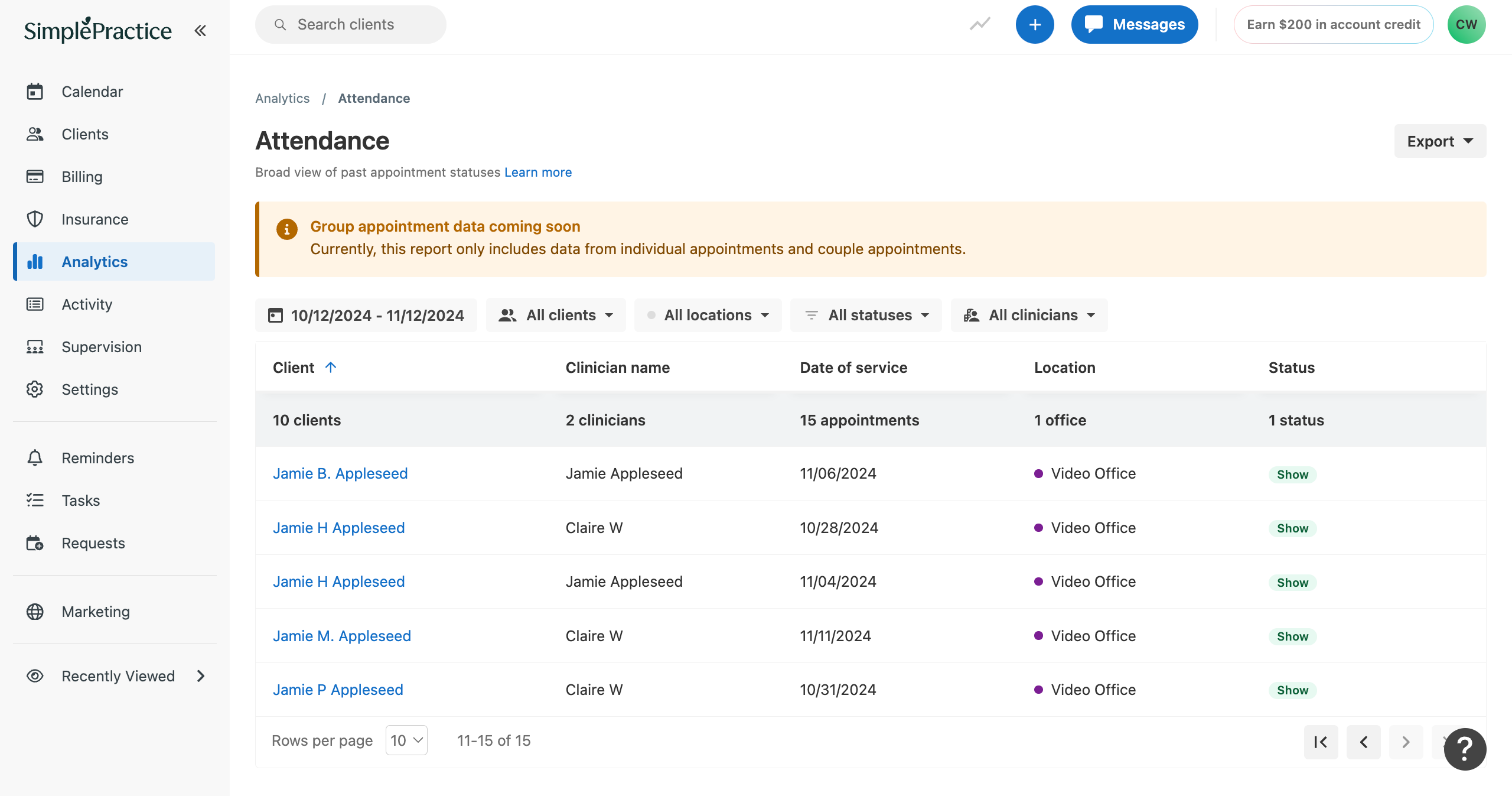Open client Jamie B. Appleseed

pyautogui.click(x=340, y=473)
